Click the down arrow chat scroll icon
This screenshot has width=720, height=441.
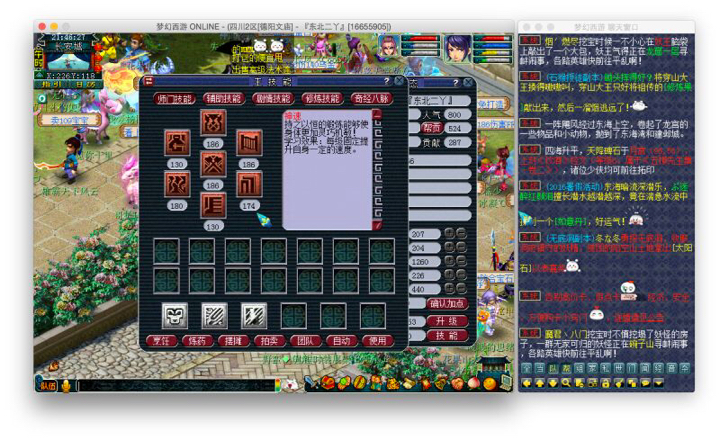[x=553, y=383]
